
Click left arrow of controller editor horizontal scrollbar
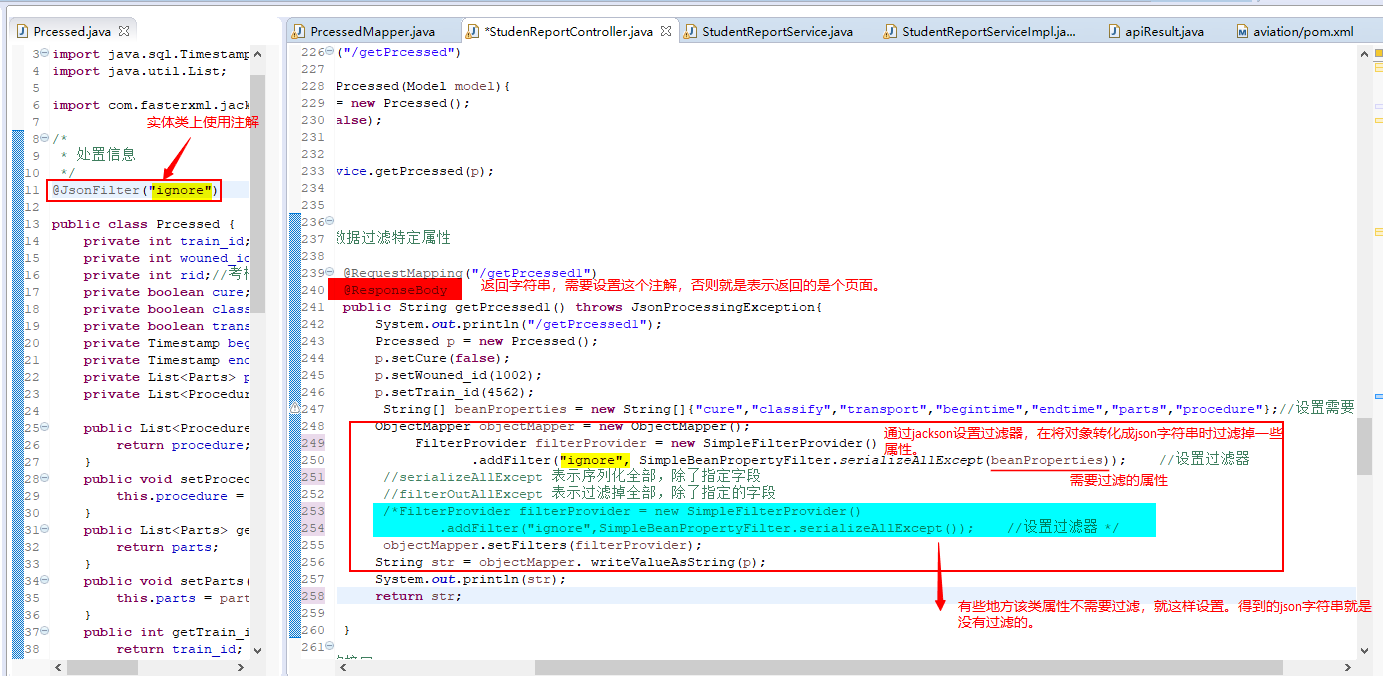click(x=343, y=667)
